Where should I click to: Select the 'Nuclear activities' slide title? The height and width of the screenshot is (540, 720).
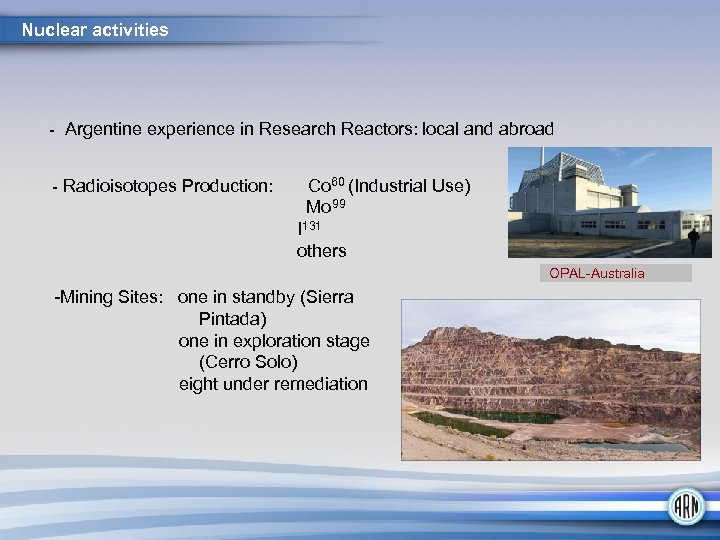[95, 30]
